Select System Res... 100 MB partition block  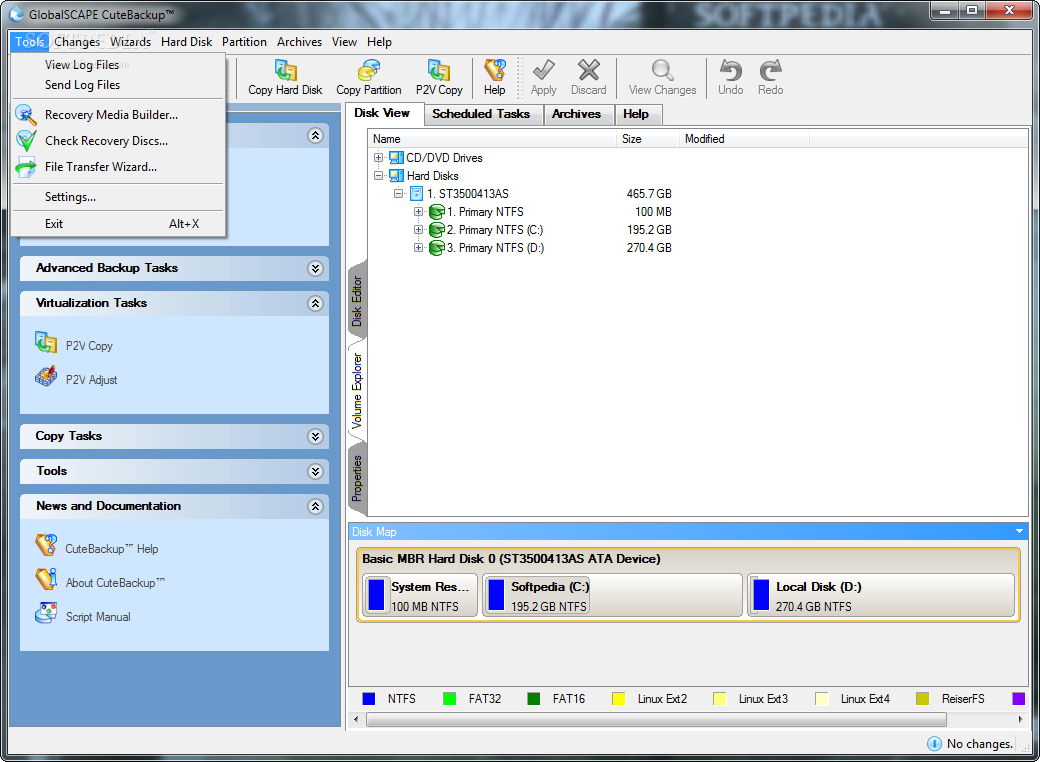(420, 596)
